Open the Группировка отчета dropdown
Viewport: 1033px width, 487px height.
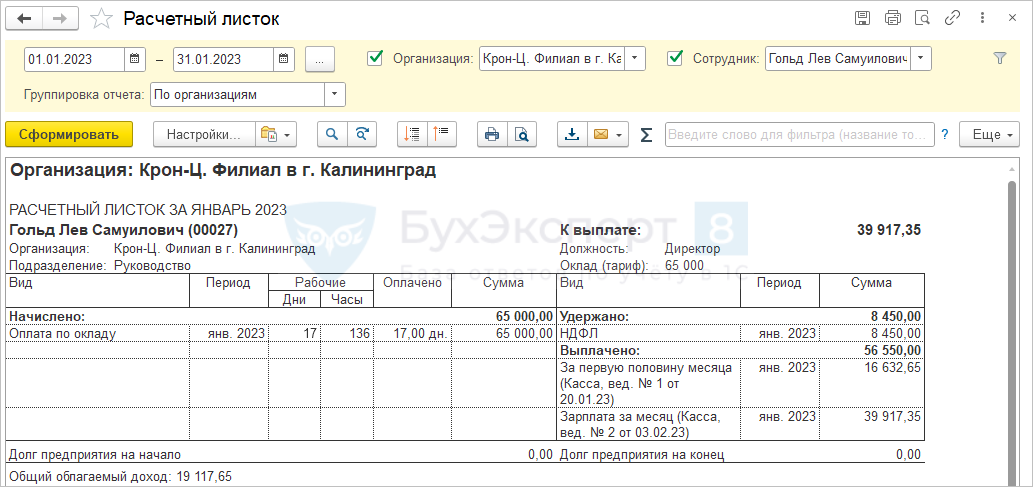point(335,95)
